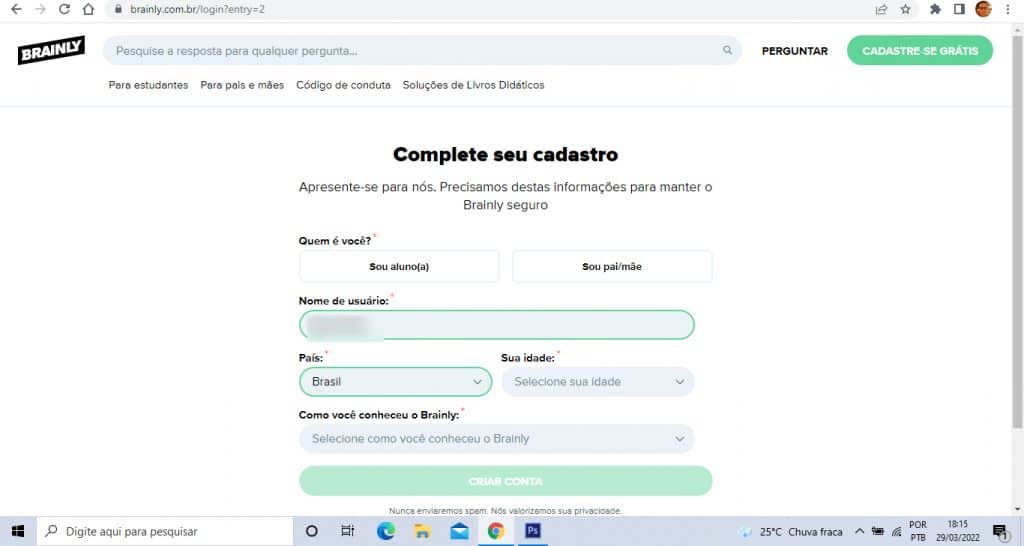This screenshot has height=546, width=1024.
Task: Click the Brainly question search field
Action: click(422, 50)
